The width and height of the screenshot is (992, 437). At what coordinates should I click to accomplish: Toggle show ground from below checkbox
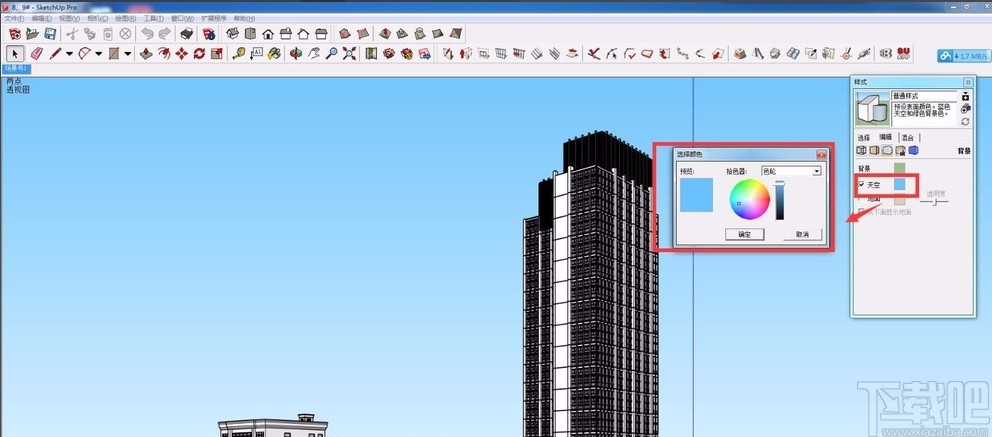pos(862,212)
